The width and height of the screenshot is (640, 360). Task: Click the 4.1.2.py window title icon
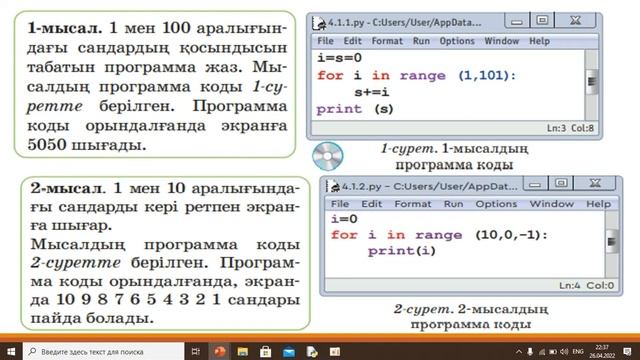point(333,187)
